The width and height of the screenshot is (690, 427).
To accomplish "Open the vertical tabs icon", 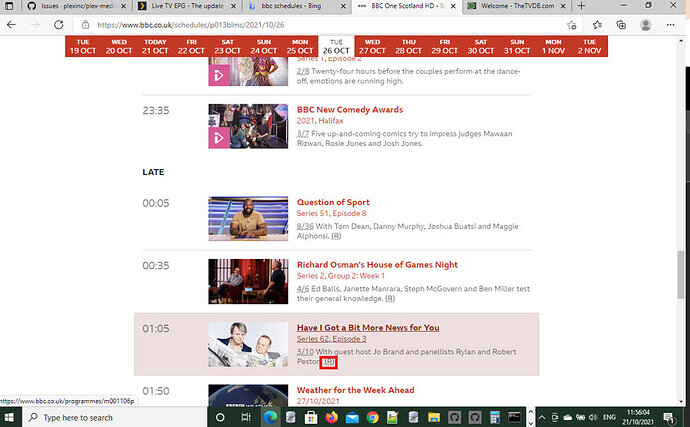I will (x=9, y=6).
